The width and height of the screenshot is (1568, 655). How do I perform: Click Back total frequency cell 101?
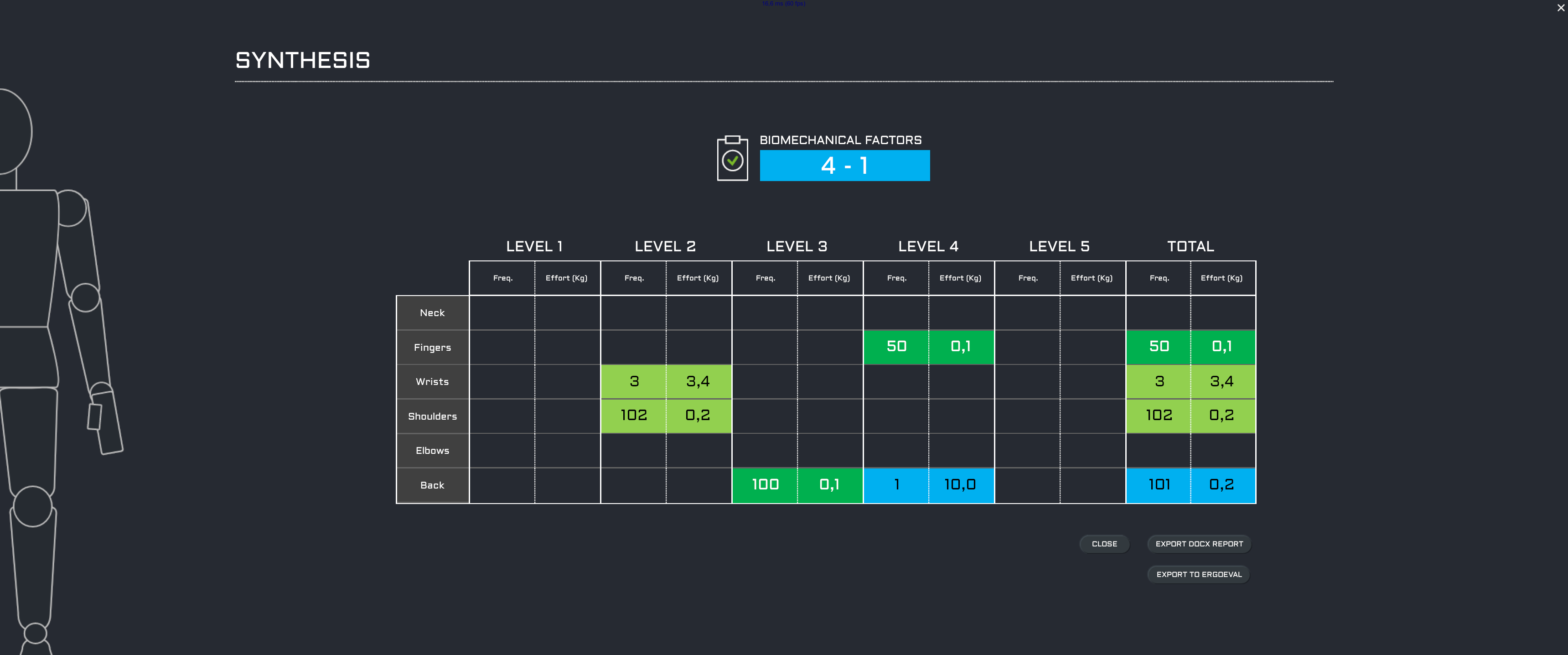coord(1159,485)
